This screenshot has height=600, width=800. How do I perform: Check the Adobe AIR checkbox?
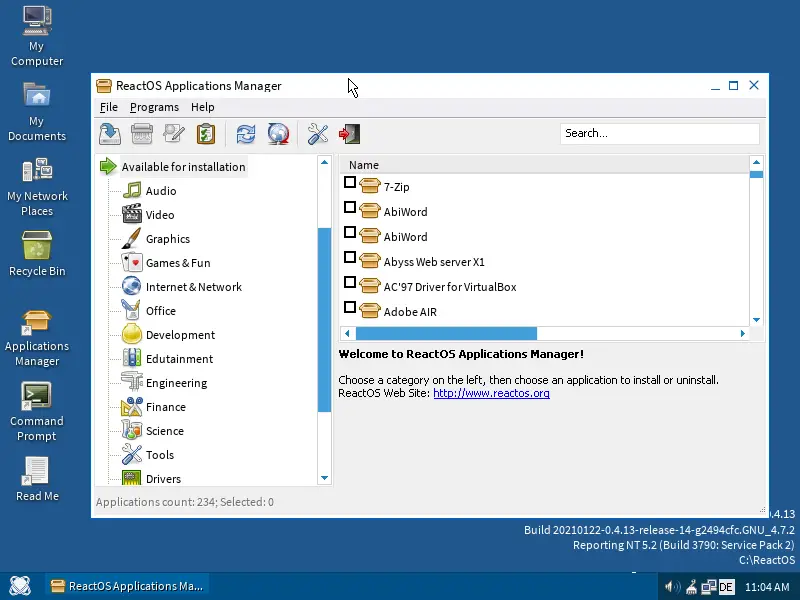click(x=350, y=307)
